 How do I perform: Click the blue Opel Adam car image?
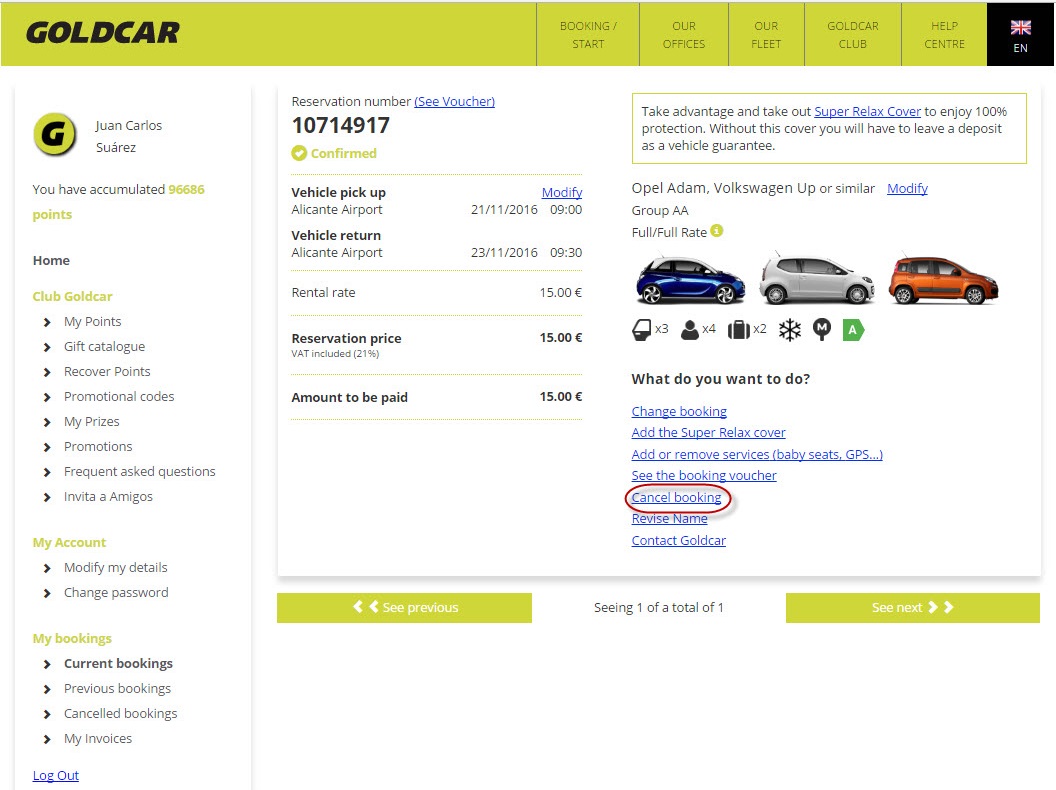click(x=690, y=279)
